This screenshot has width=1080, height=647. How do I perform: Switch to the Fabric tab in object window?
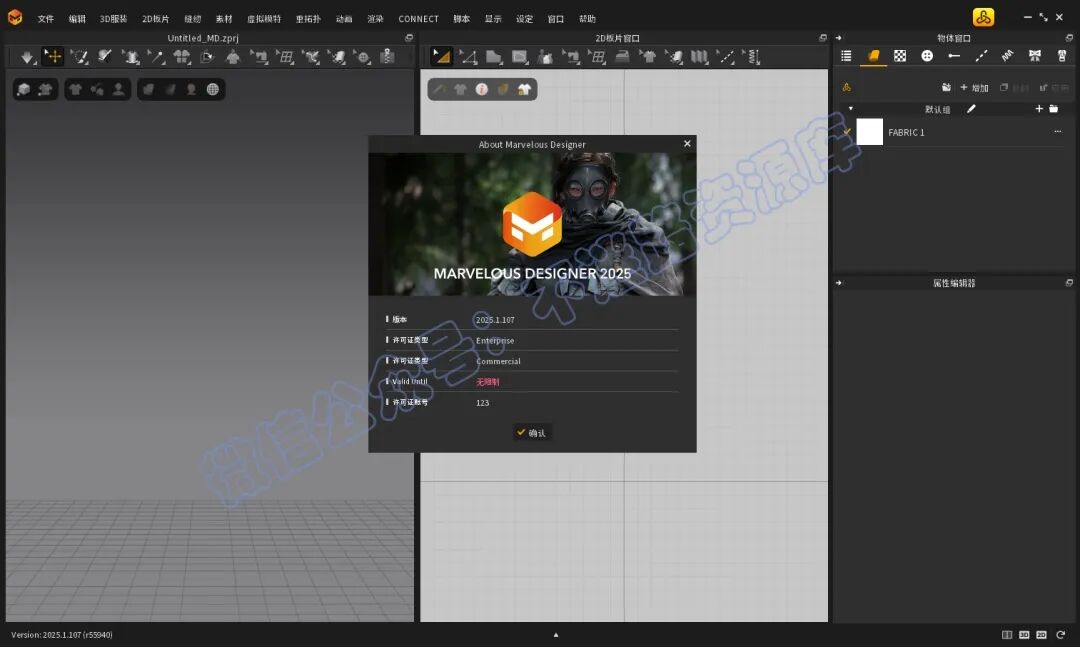pyautogui.click(x=873, y=56)
